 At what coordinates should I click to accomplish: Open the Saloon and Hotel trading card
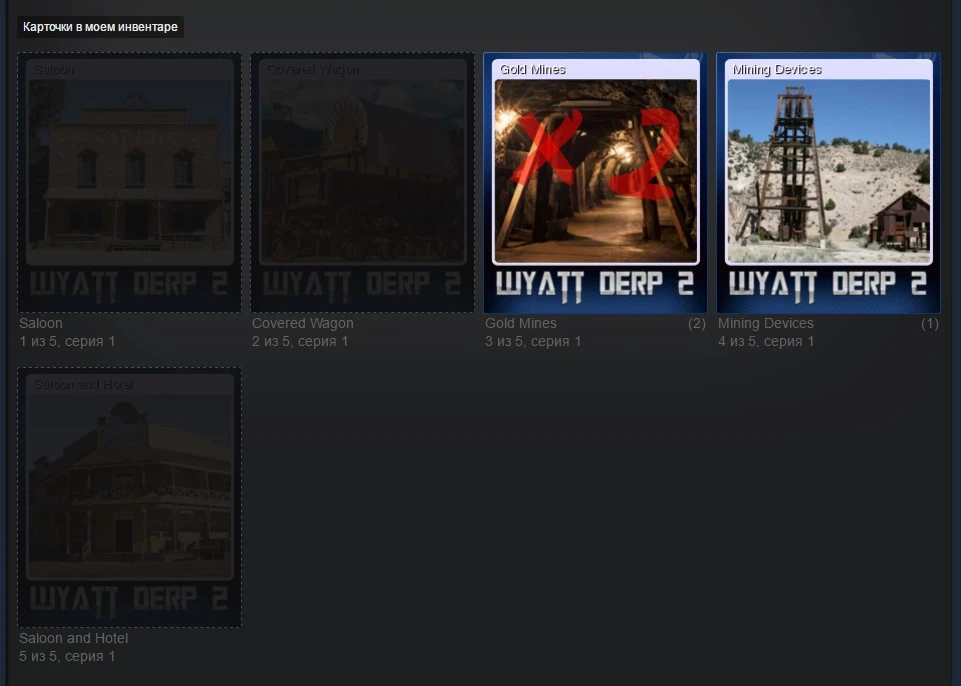[129, 497]
